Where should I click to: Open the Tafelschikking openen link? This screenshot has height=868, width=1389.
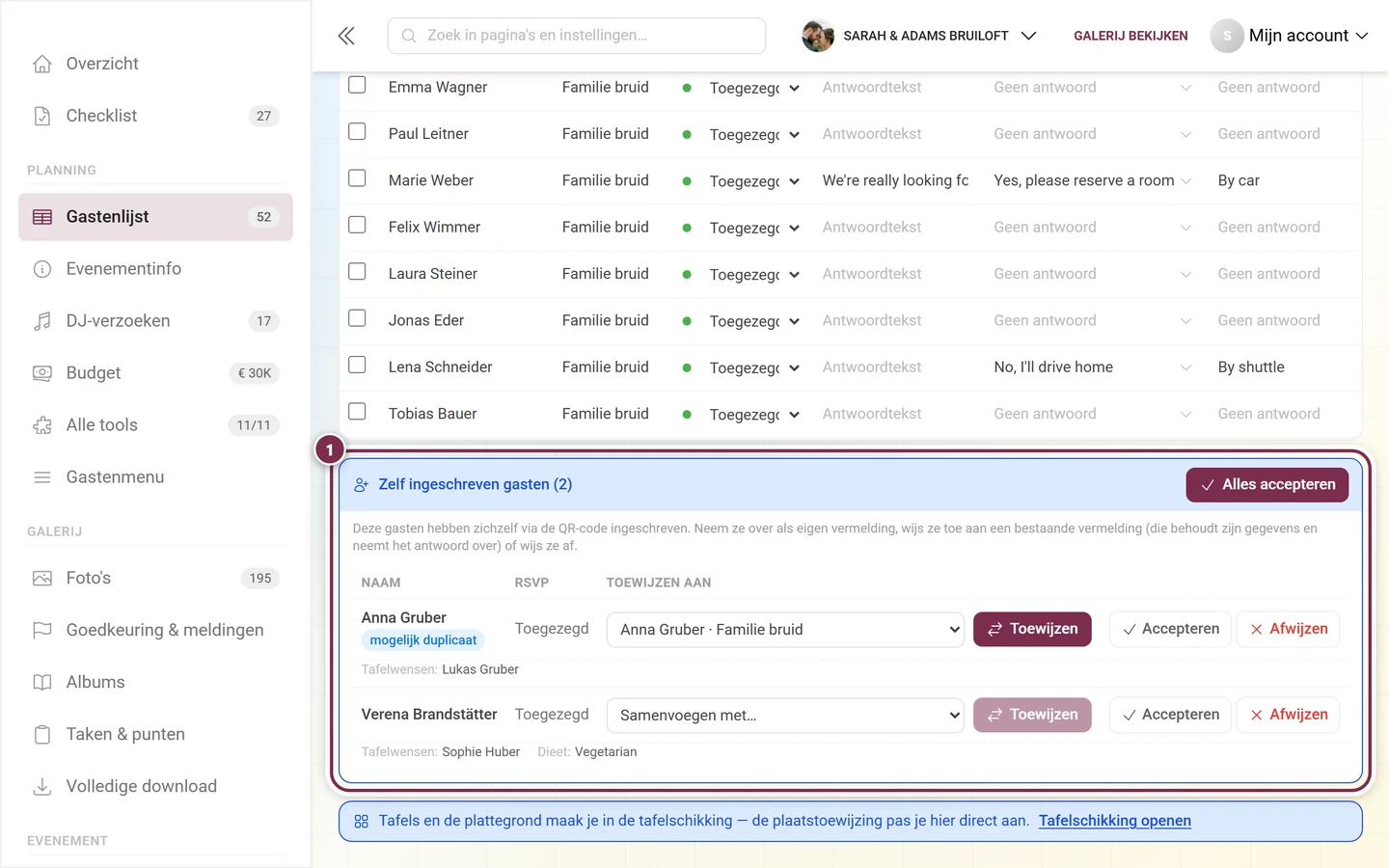[1115, 821]
